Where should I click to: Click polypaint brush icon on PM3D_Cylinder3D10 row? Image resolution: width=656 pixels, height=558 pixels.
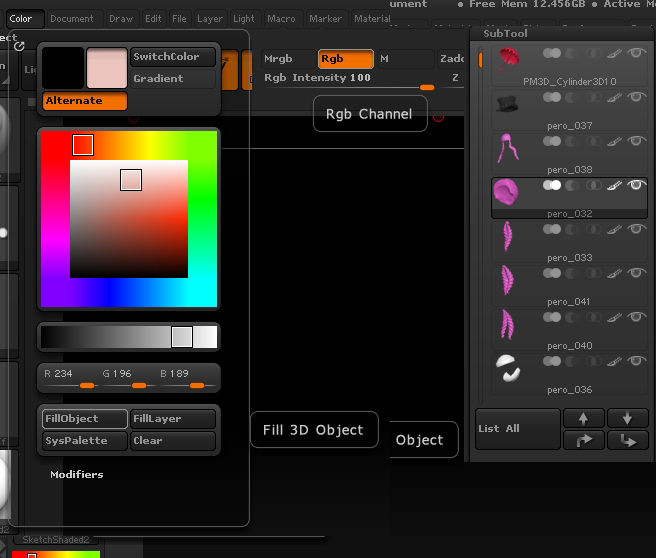coord(614,54)
